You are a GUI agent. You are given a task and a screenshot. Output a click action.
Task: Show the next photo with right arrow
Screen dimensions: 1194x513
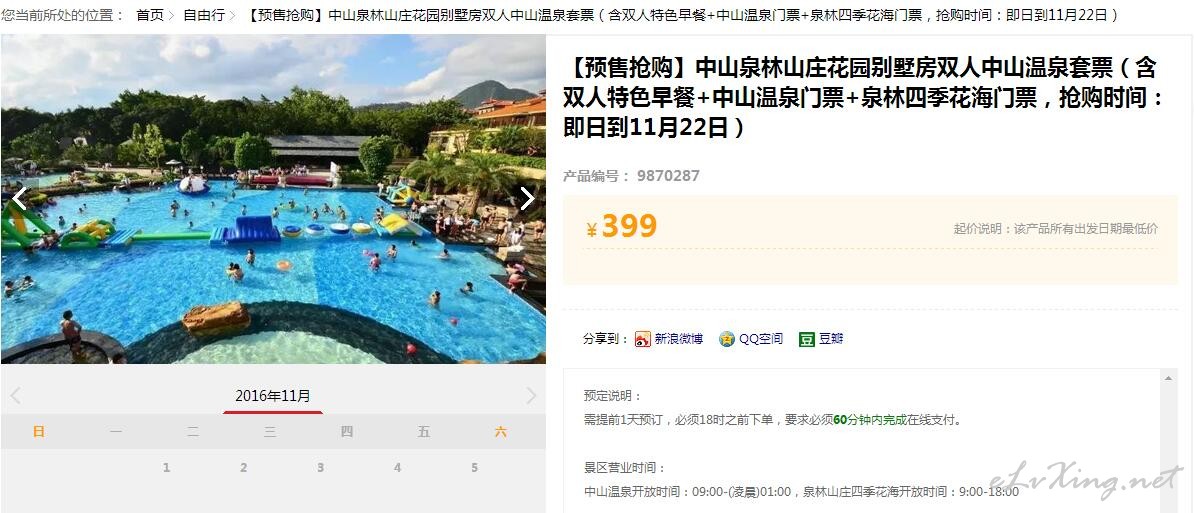[x=527, y=199]
